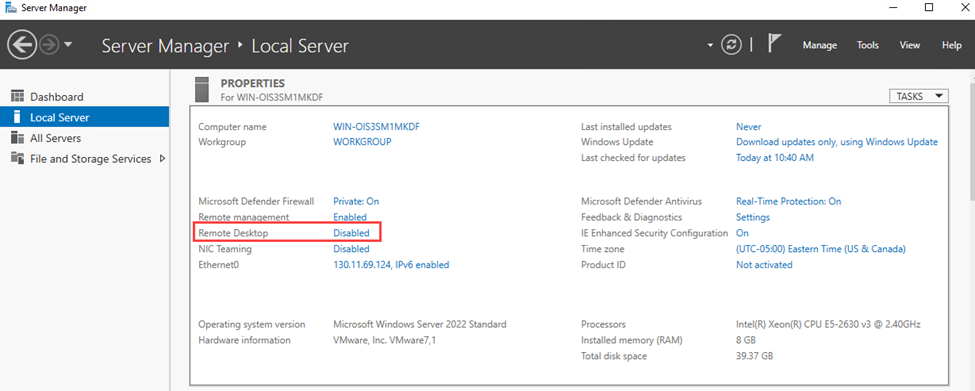Click the vertical scrollbar on the right

pos(970,230)
